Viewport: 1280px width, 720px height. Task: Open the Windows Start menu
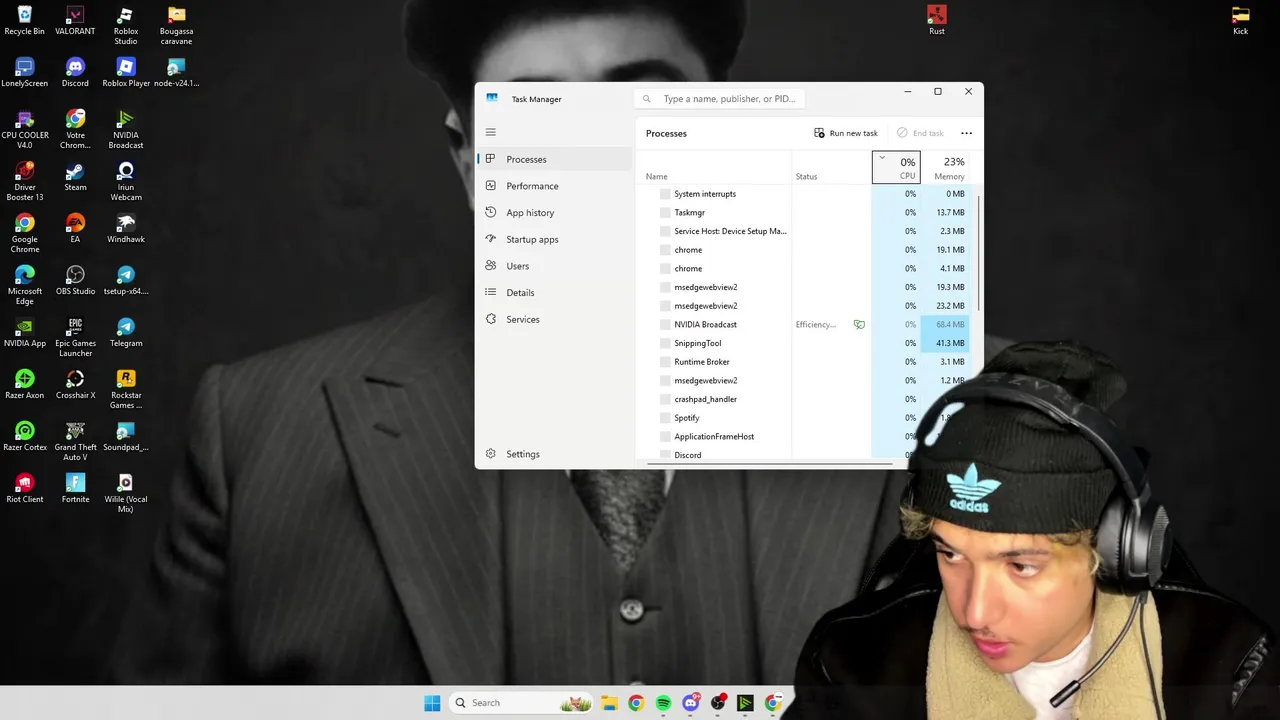(x=432, y=703)
